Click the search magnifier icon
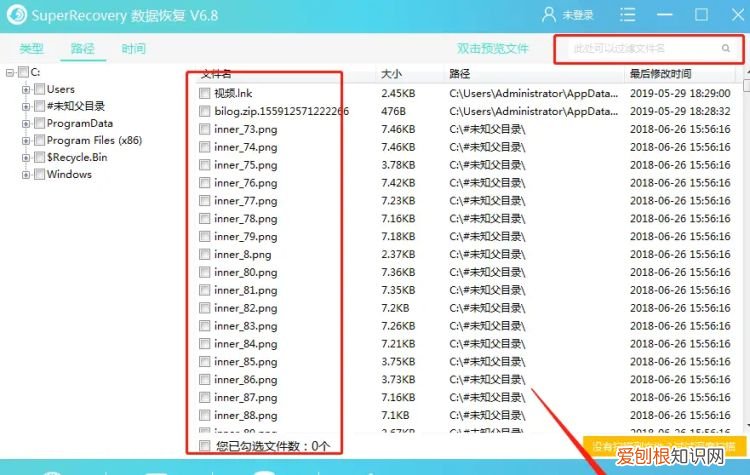 tap(726, 48)
